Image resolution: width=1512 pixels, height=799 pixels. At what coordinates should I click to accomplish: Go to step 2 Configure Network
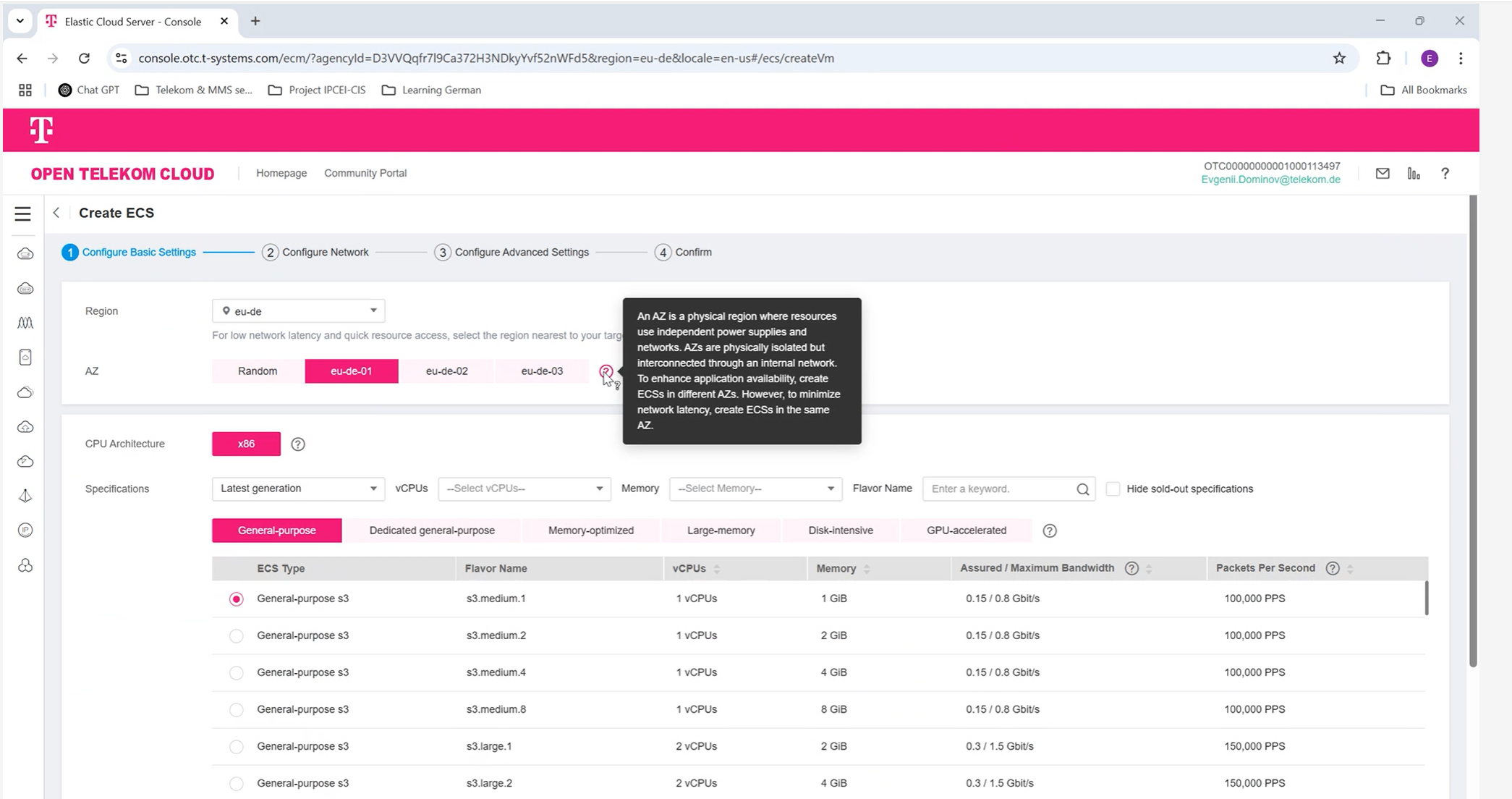[x=315, y=253]
